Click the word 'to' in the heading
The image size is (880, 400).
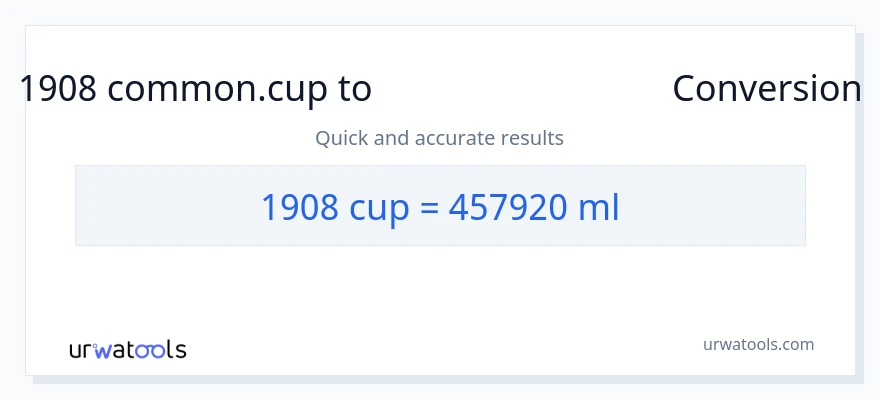[354, 90]
